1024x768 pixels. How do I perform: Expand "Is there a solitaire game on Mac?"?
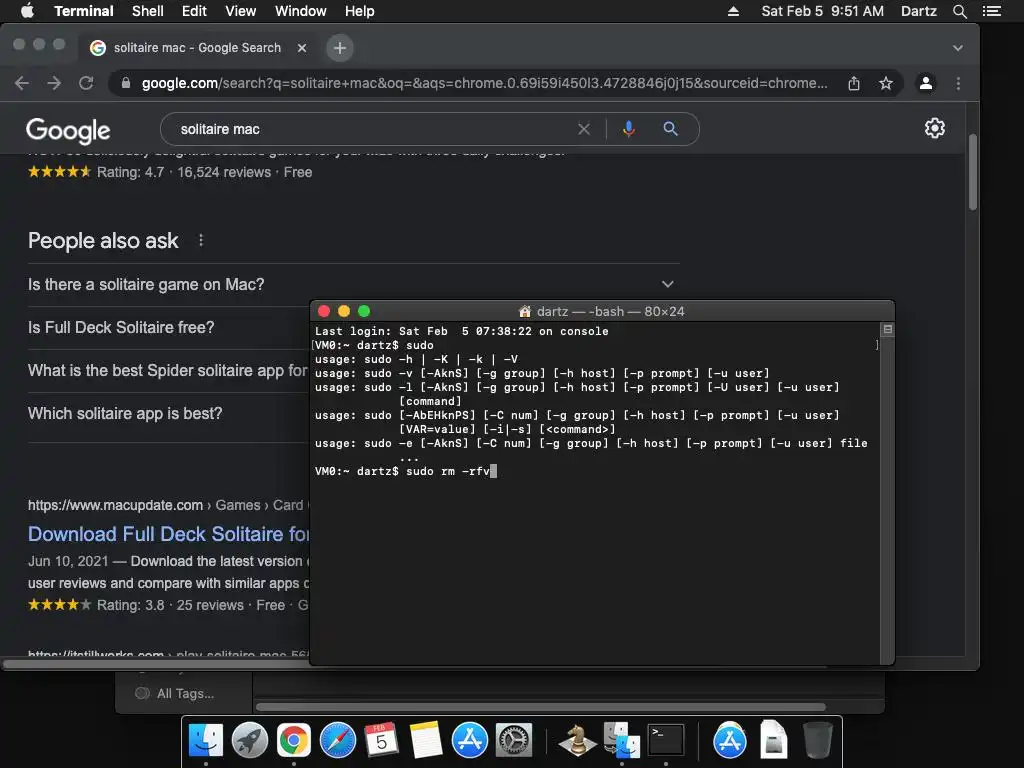(353, 284)
